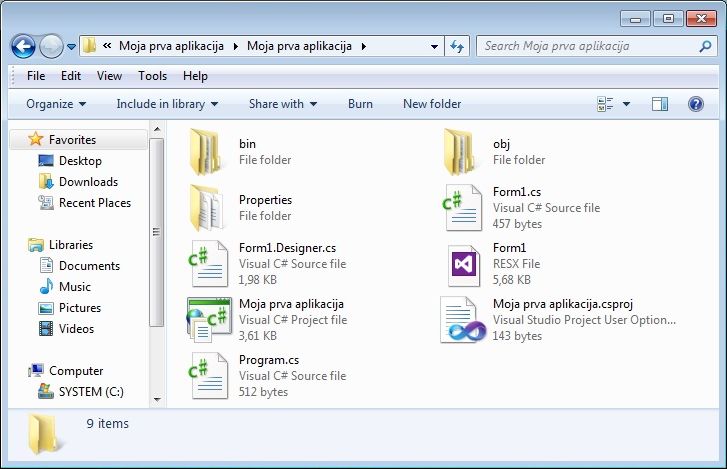Screen dimensions: 727x469
Task: Open the Organize dropdown
Action: 56,104
